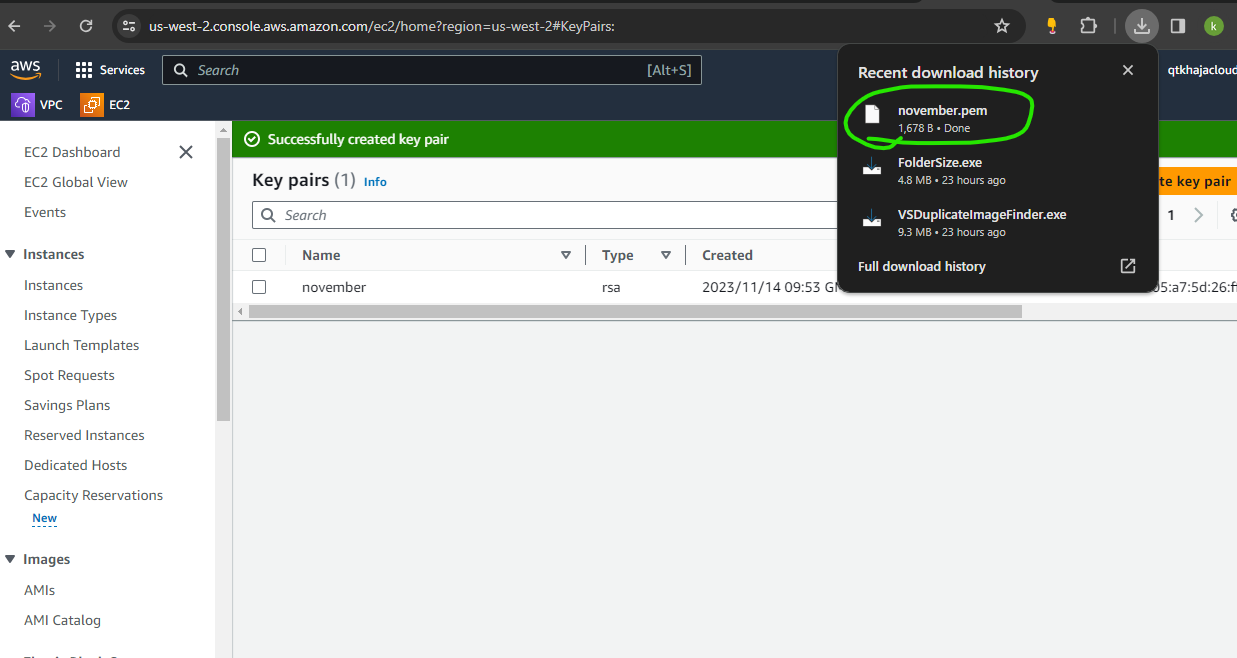Screen dimensions: 1237x658
Task: Open AMIs page in sidebar
Action: (x=39, y=590)
